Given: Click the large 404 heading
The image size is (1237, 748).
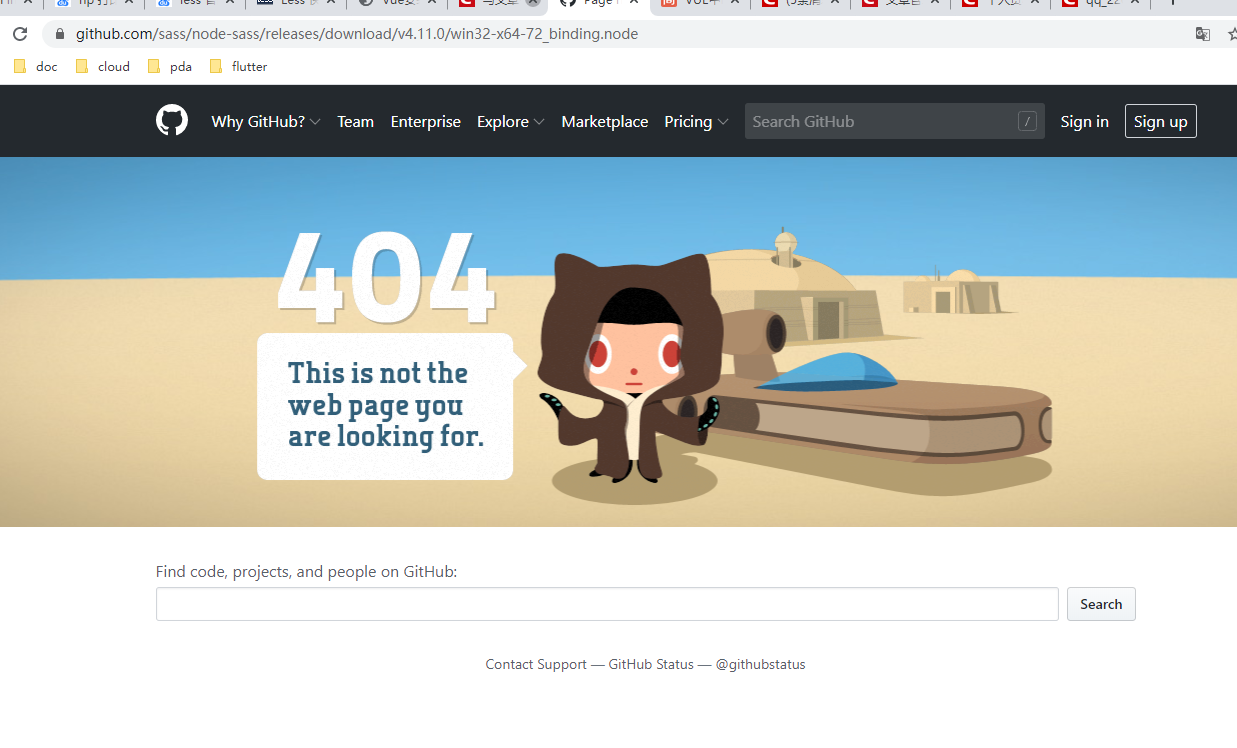Looking at the screenshot, I should pyautogui.click(x=386, y=279).
